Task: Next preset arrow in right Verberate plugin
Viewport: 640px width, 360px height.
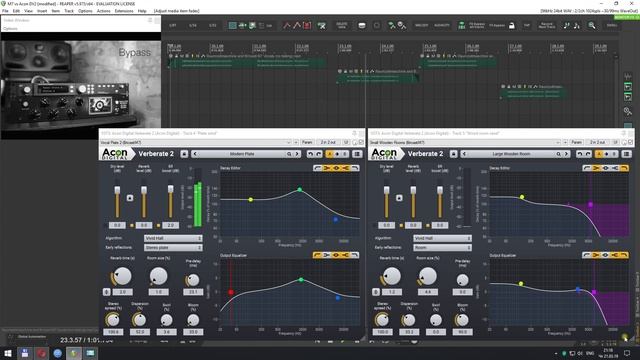Action: tap(567, 154)
